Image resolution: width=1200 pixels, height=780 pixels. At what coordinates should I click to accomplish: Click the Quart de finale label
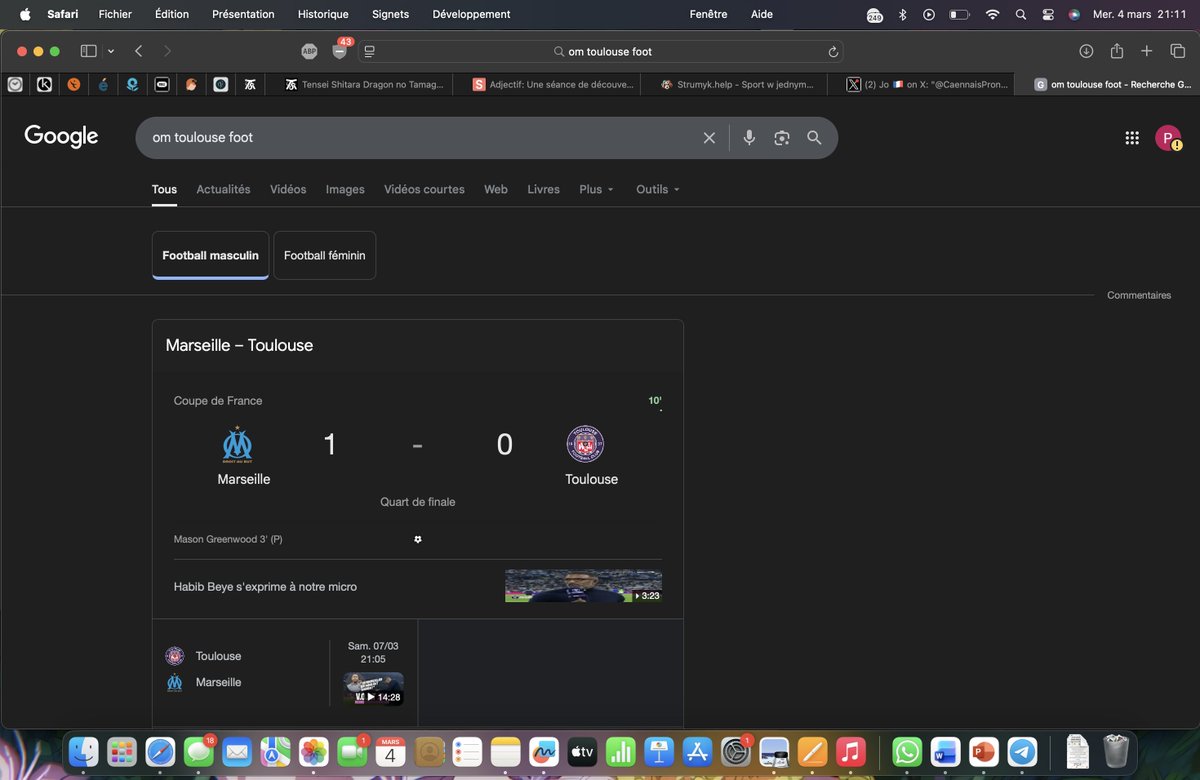point(418,502)
